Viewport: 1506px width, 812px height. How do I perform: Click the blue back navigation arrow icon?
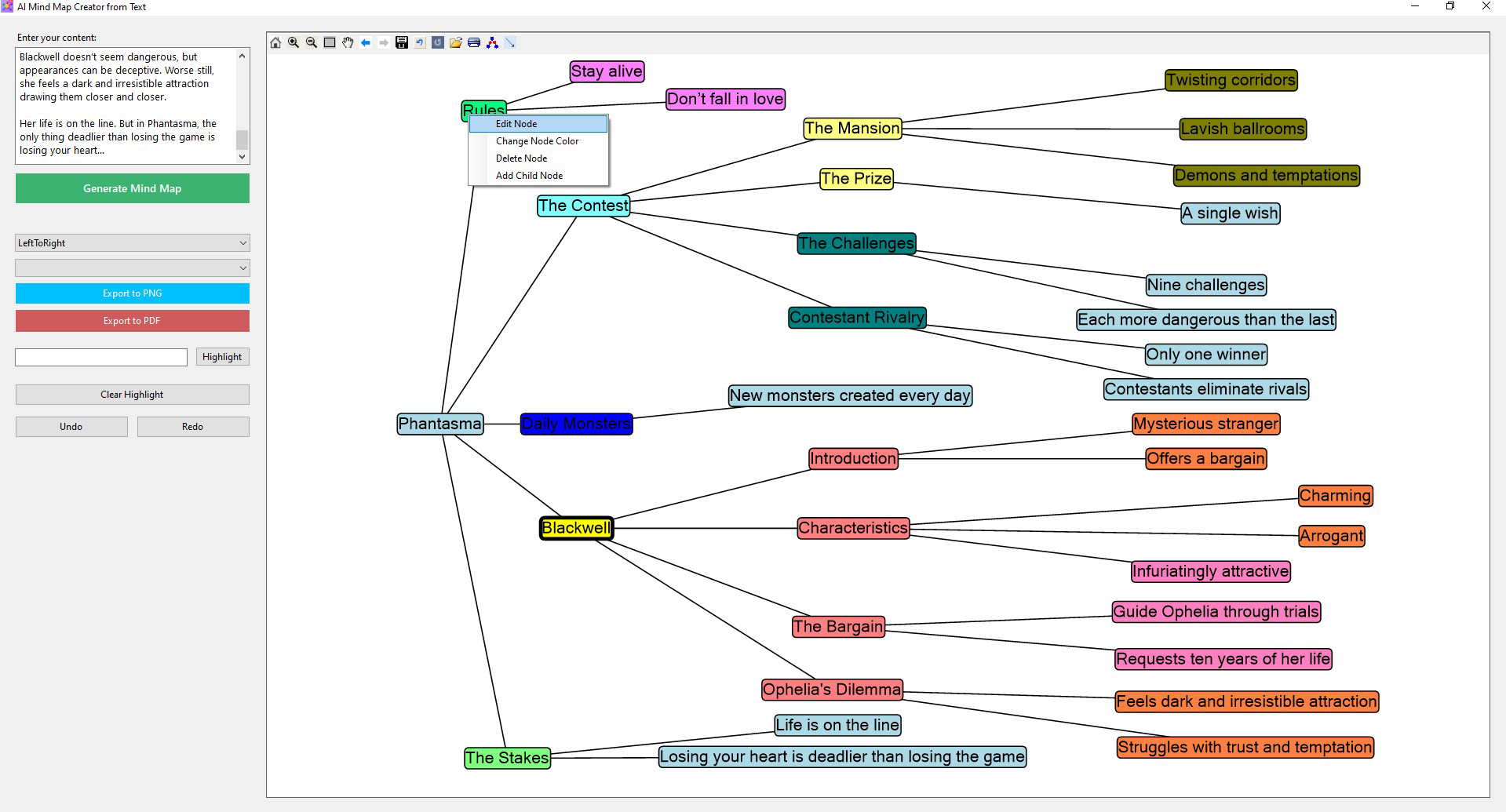point(366,42)
